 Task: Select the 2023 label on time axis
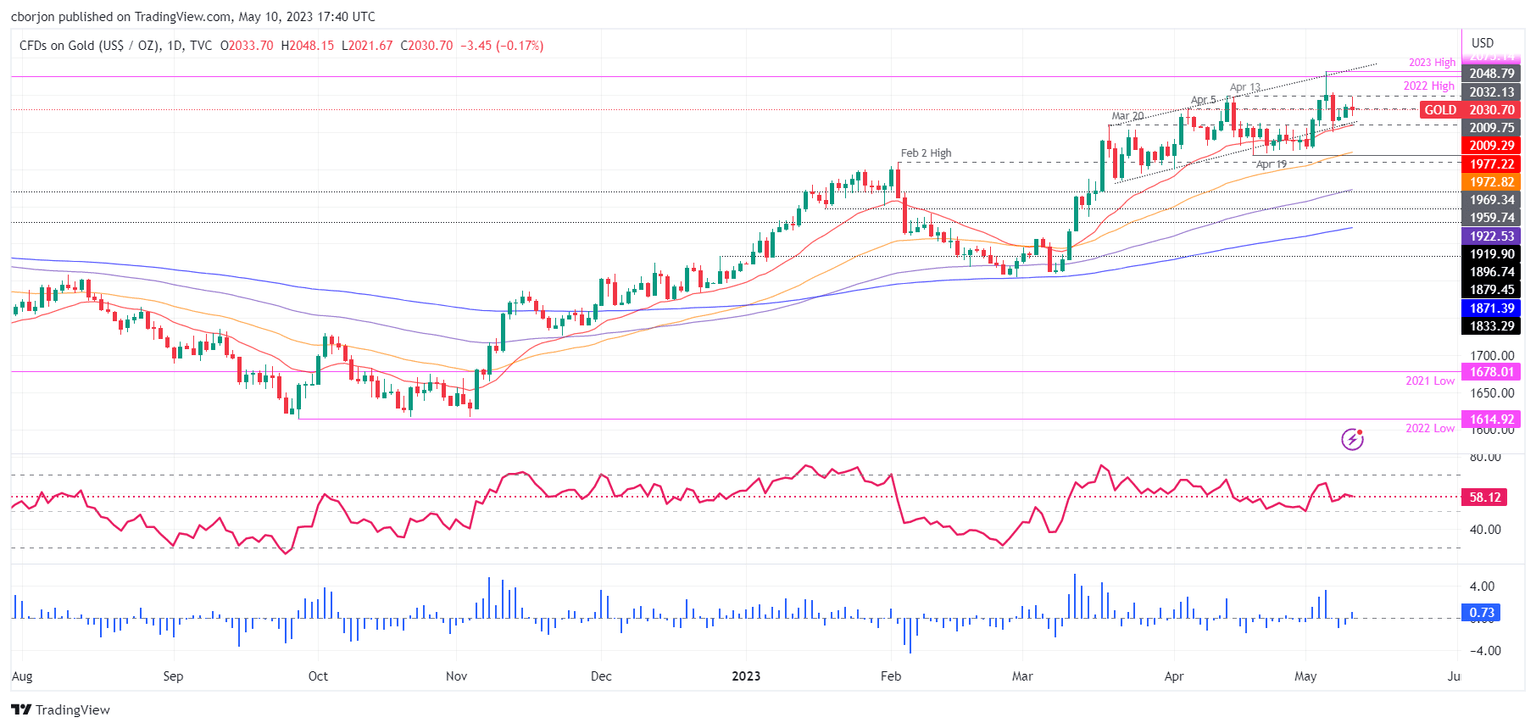[x=748, y=676]
